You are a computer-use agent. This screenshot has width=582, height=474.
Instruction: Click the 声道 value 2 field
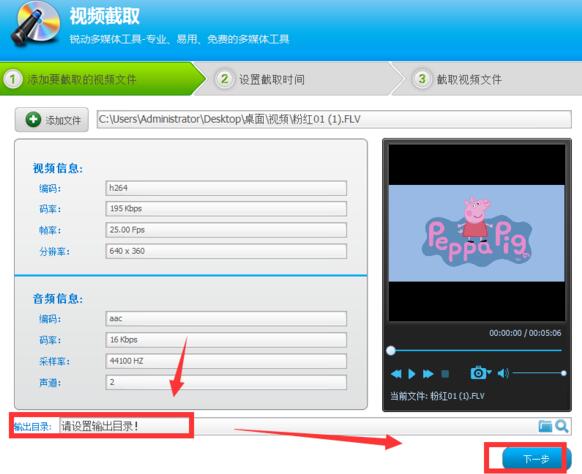[x=226, y=382]
